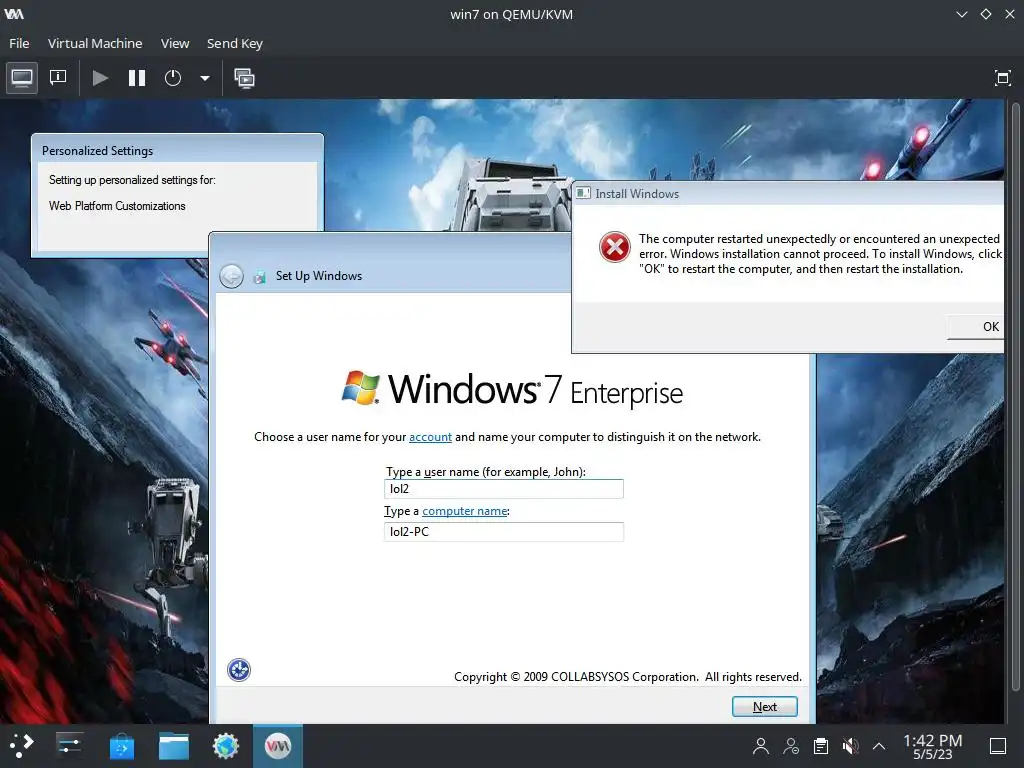Open the 'account' help link
This screenshot has width=1024, height=768.
[430, 437]
